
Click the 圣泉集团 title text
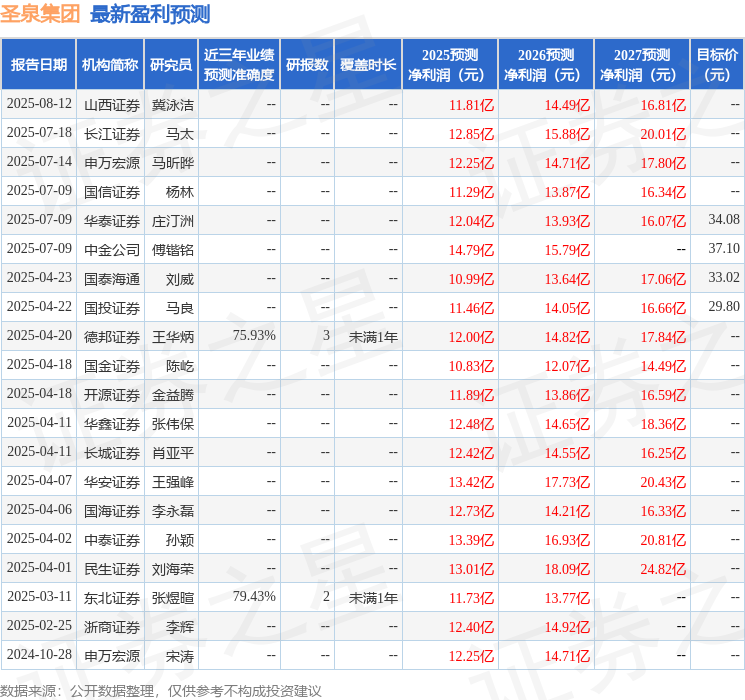pyautogui.click(x=41, y=14)
